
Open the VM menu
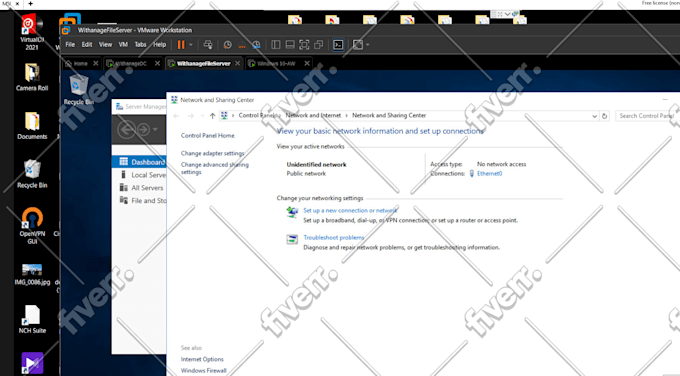tap(123, 45)
